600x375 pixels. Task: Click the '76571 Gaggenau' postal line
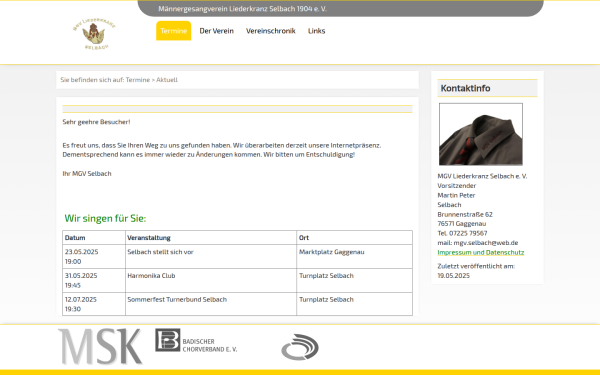461,223
